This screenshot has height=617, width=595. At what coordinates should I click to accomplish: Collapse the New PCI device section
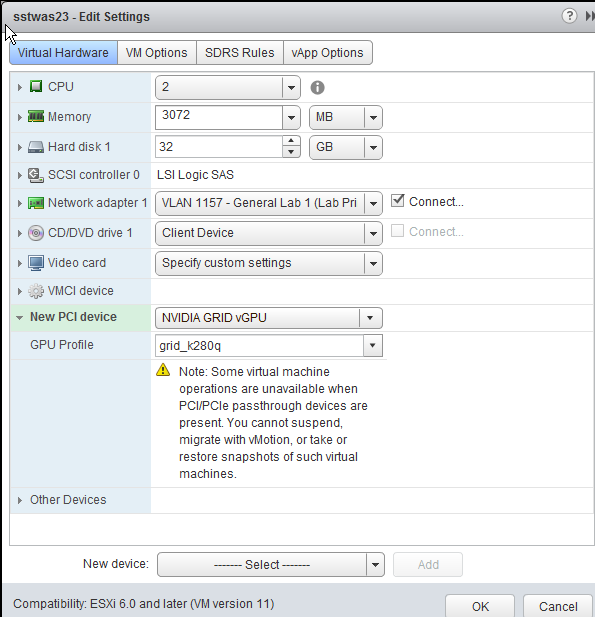[19, 317]
